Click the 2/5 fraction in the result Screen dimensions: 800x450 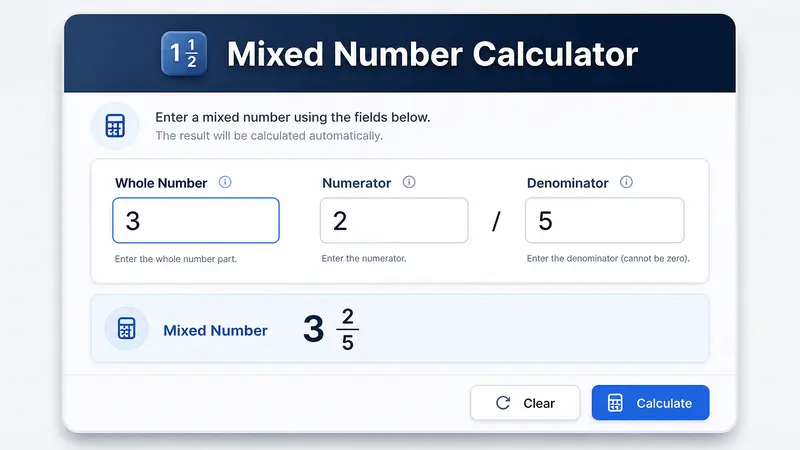click(x=347, y=330)
